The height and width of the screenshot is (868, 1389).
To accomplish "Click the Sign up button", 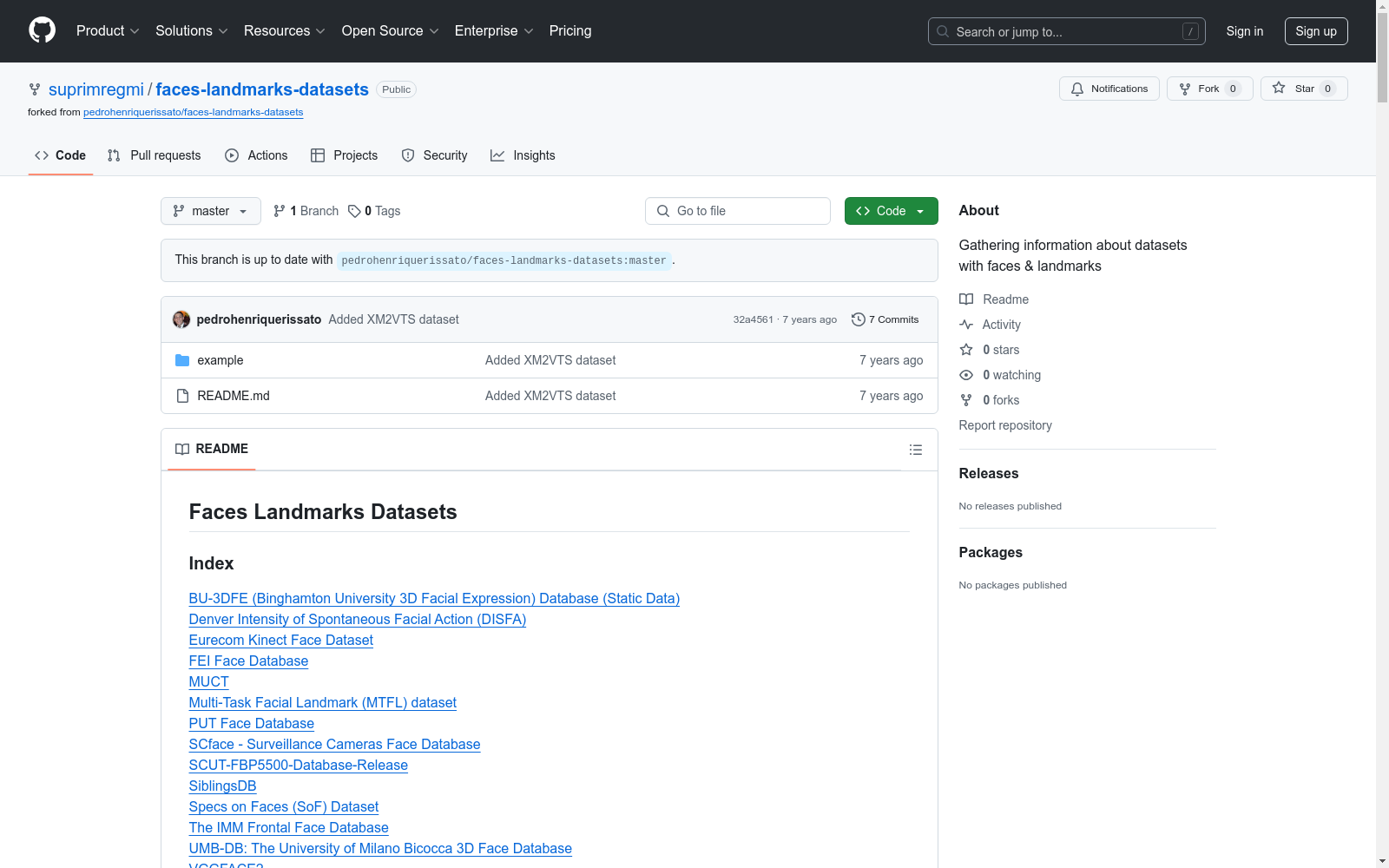I will point(1316,31).
